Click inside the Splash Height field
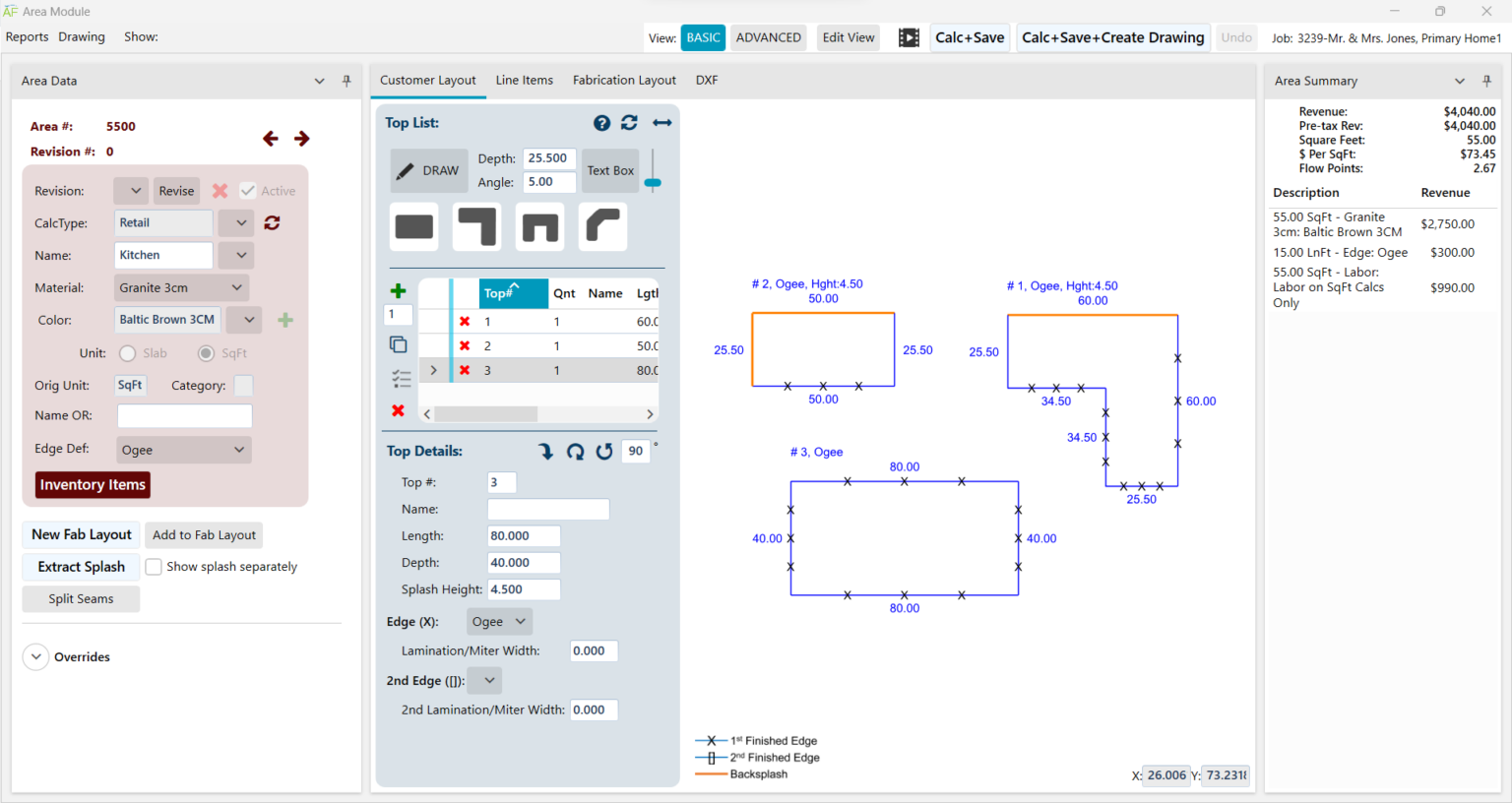Screen dimensions: 1512x803 coord(524,587)
